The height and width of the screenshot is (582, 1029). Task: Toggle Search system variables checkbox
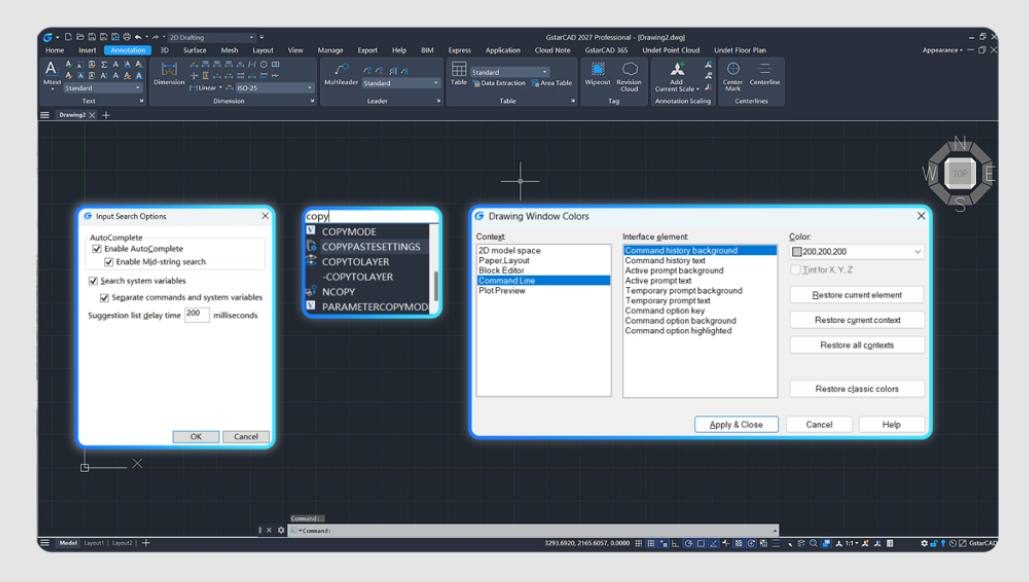coord(93,281)
